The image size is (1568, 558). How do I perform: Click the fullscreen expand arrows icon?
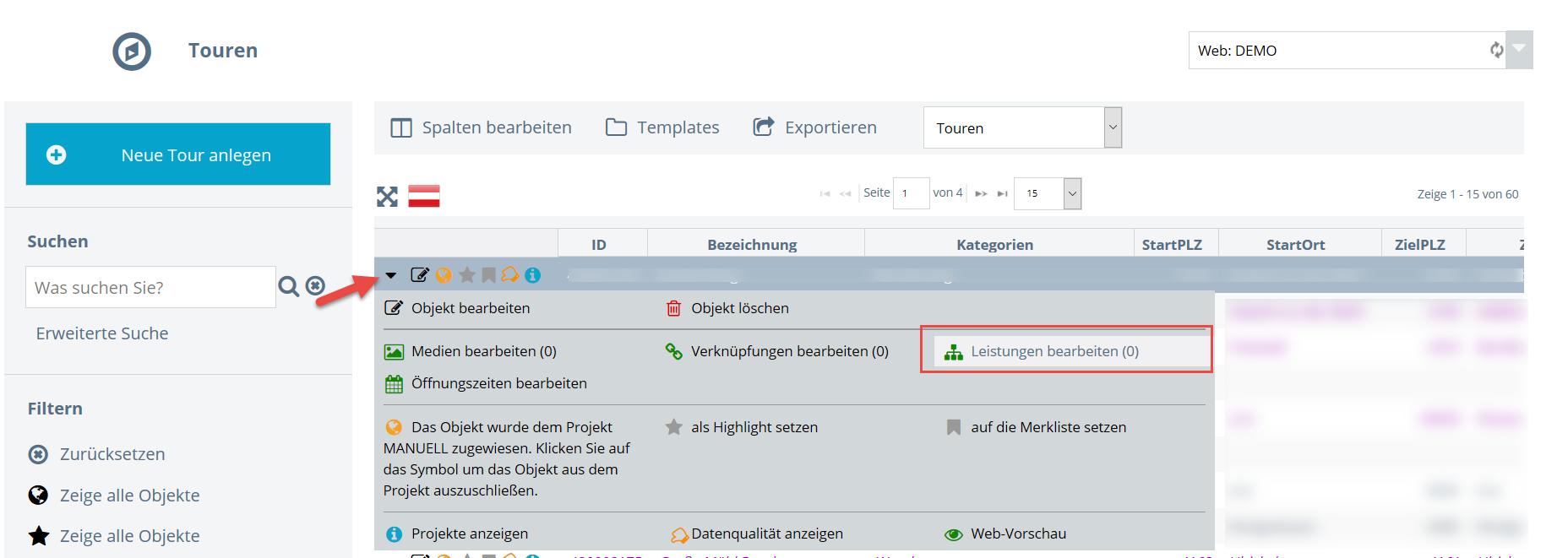387,197
